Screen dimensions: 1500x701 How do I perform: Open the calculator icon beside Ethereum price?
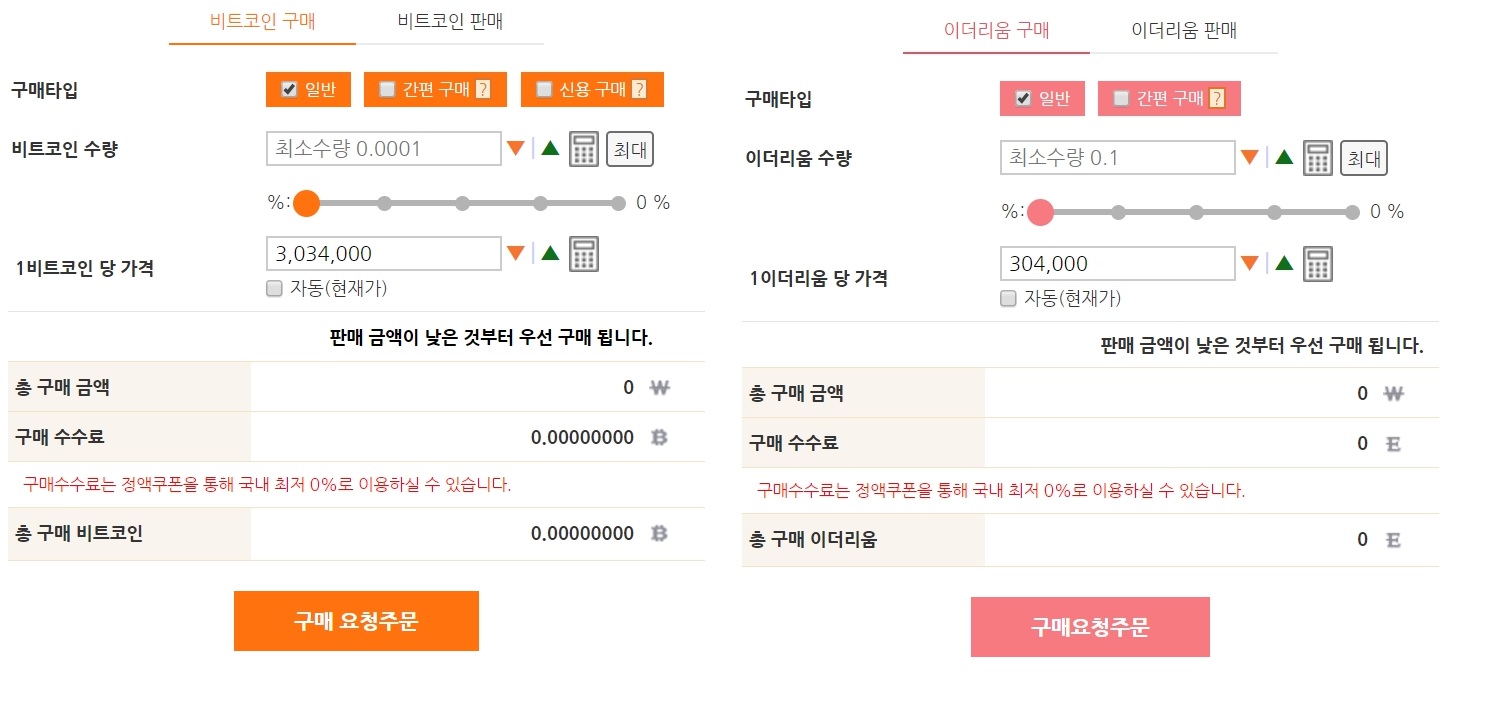click(1317, 263)
